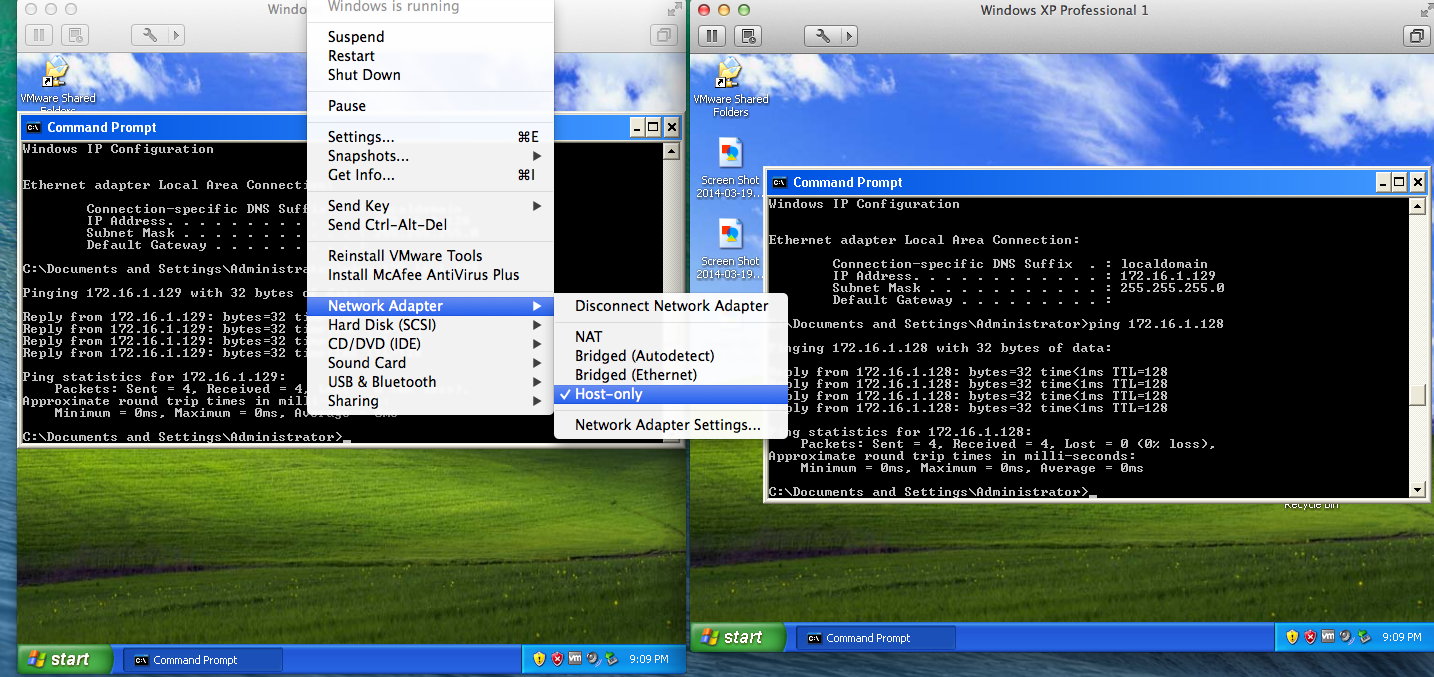Click VMware Tools tray icon in right VM

(x=1328, y=637)
